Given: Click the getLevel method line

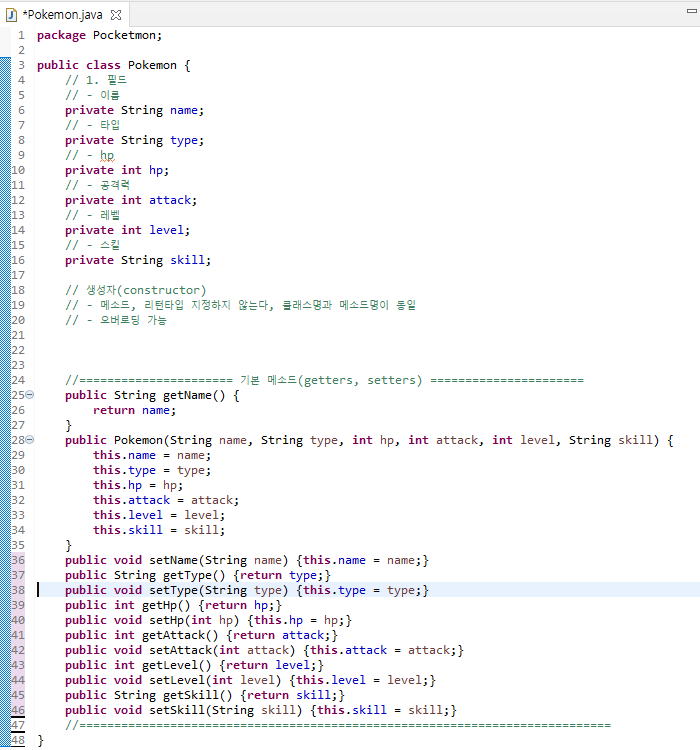Looking at the screenshot, I should pyautogui.click(x=194, y=665).
